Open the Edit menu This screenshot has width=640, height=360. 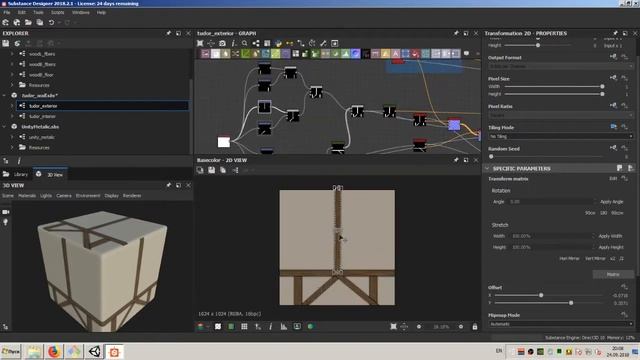[21, 13]
